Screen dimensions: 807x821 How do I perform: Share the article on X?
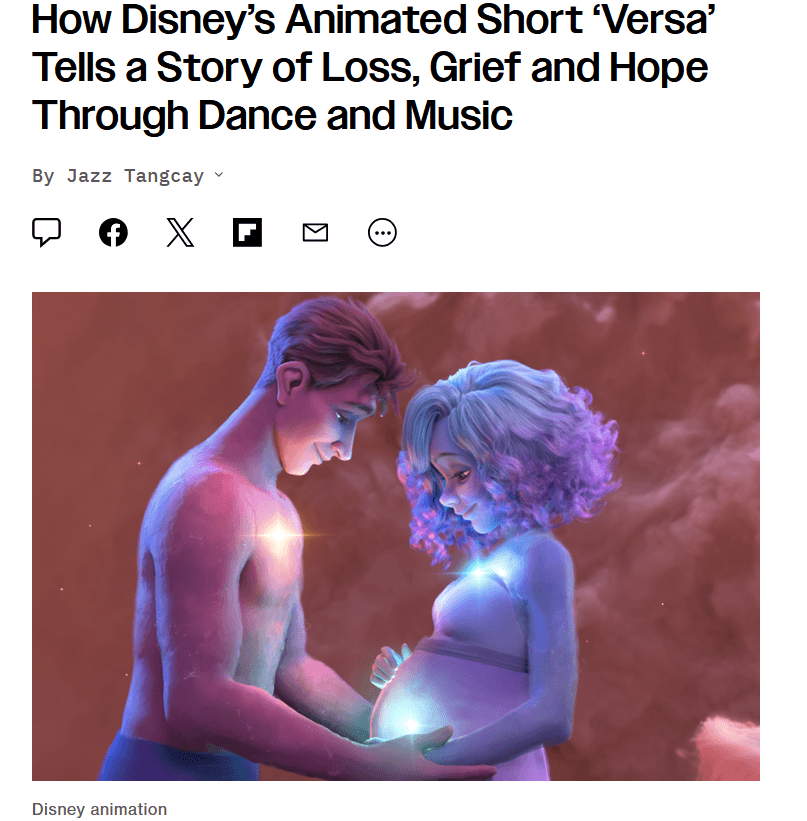180,232
